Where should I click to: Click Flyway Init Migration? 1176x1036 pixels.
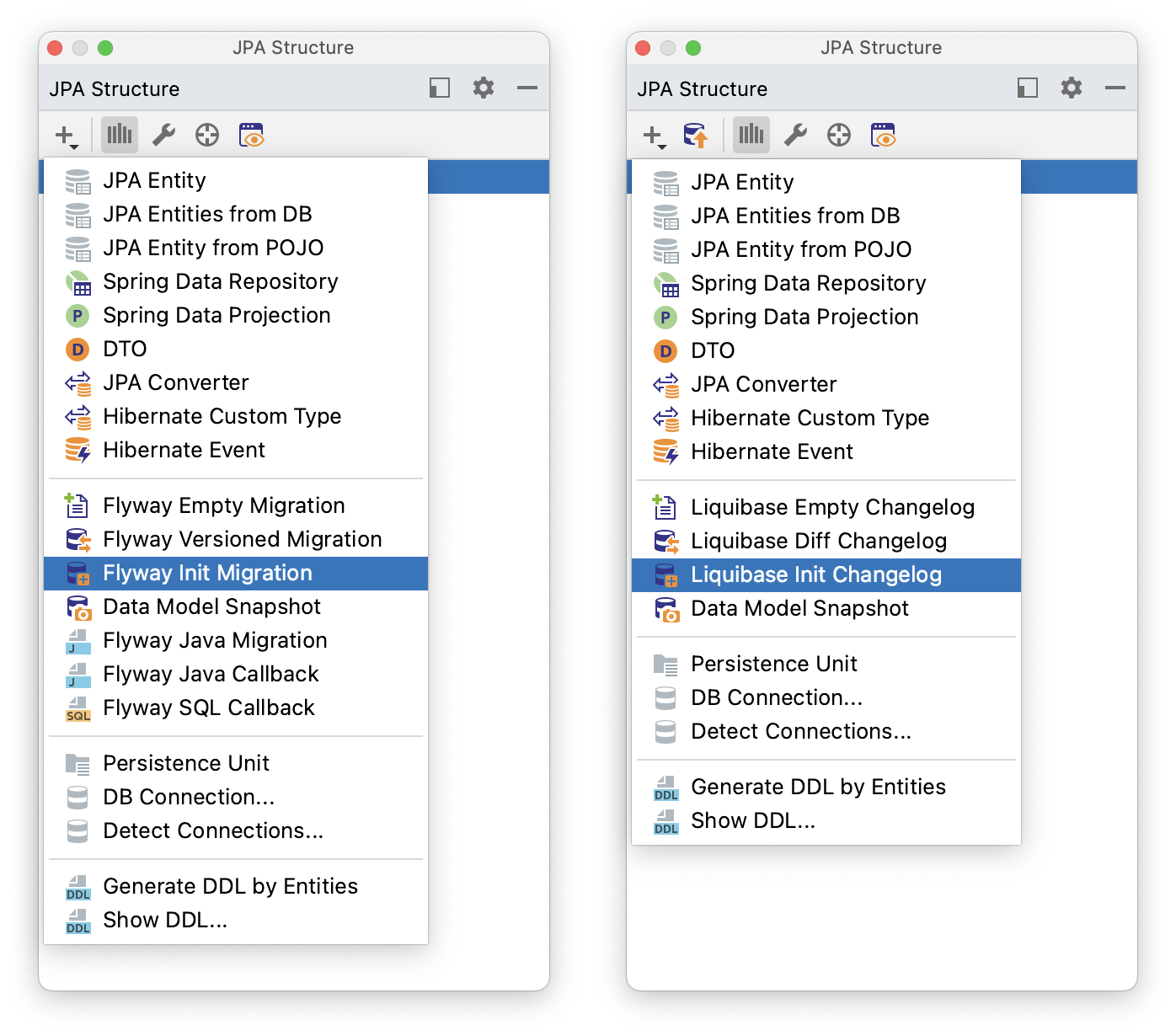[x=236, y=574]
